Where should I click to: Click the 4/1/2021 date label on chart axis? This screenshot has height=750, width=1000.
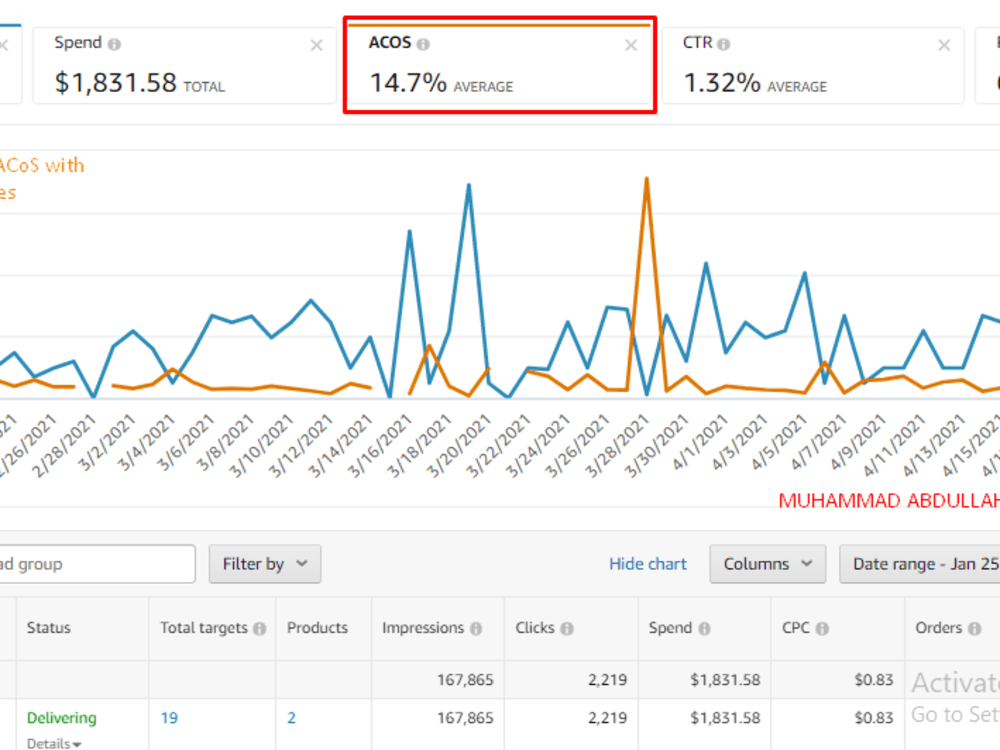click(x=699, y=443)
